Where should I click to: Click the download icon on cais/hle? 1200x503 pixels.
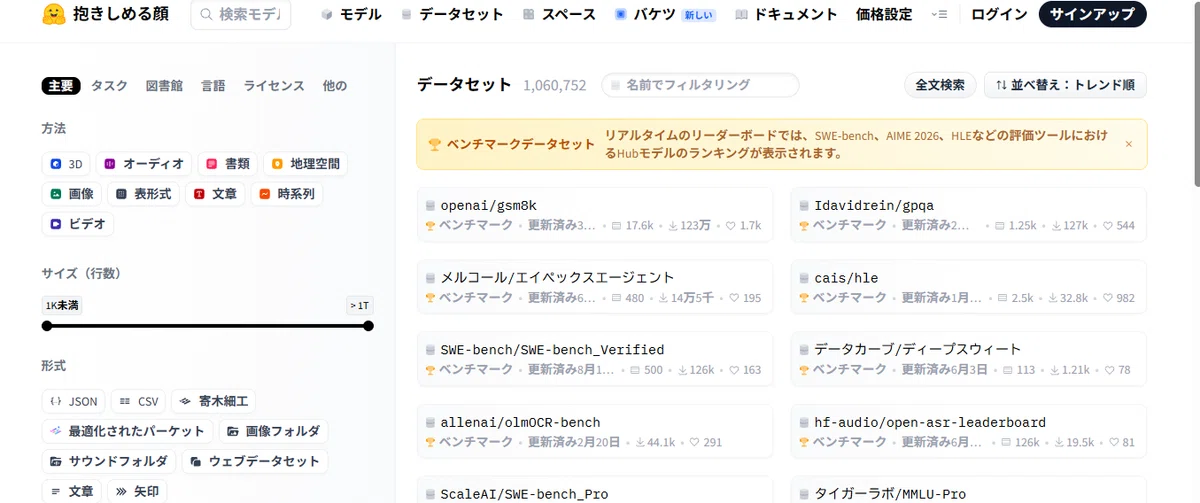1053,298
